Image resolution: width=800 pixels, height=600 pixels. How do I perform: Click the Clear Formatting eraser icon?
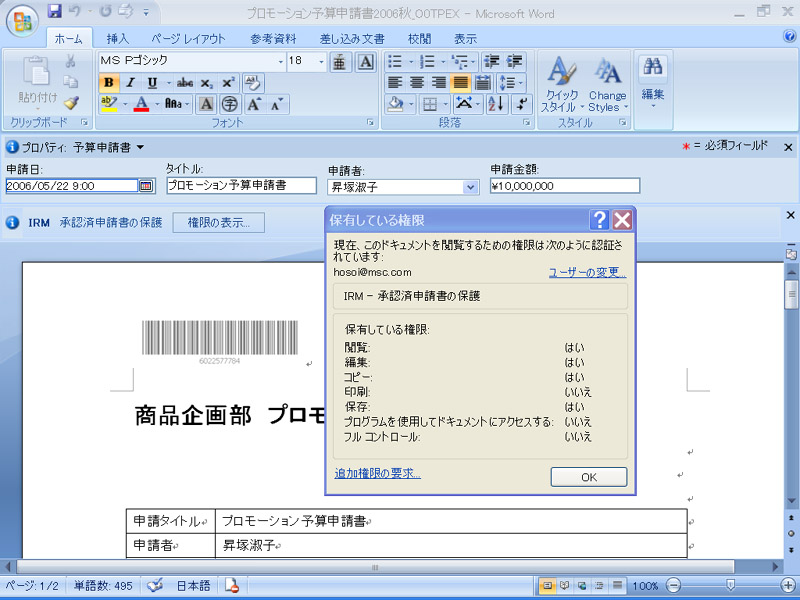click(253, 83)
